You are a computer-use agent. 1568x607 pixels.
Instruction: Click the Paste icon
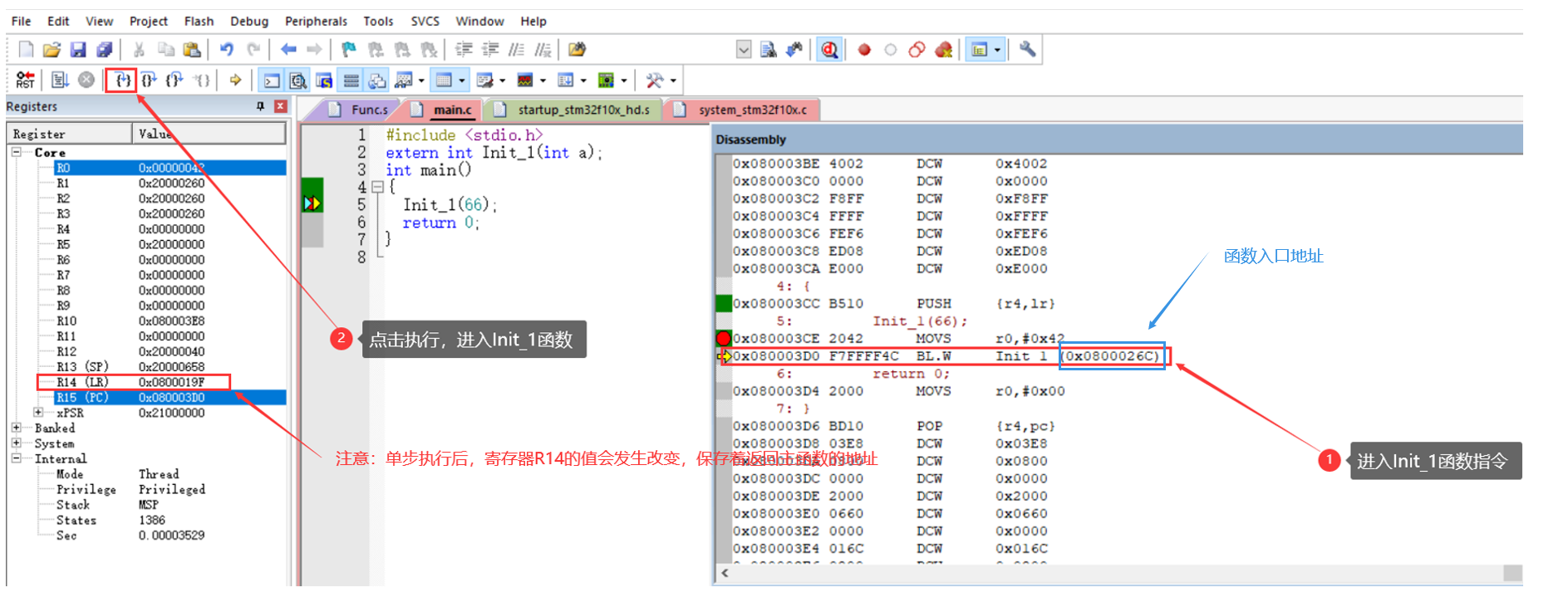point(192,50)
